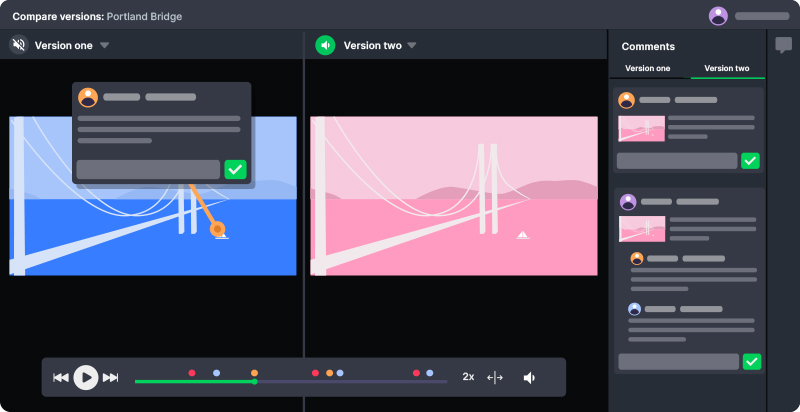Toggle the comments panel chat bubble icon
The width and height of the screenshot is (800, 412).
coord(784,45)
